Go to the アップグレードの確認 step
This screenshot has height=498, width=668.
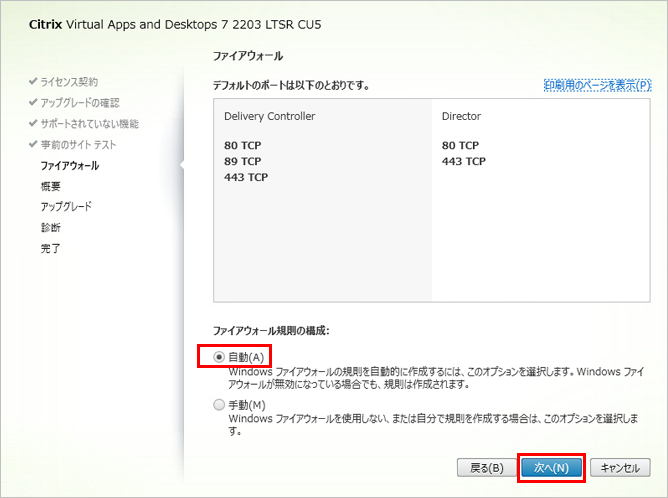pos(80,103)
